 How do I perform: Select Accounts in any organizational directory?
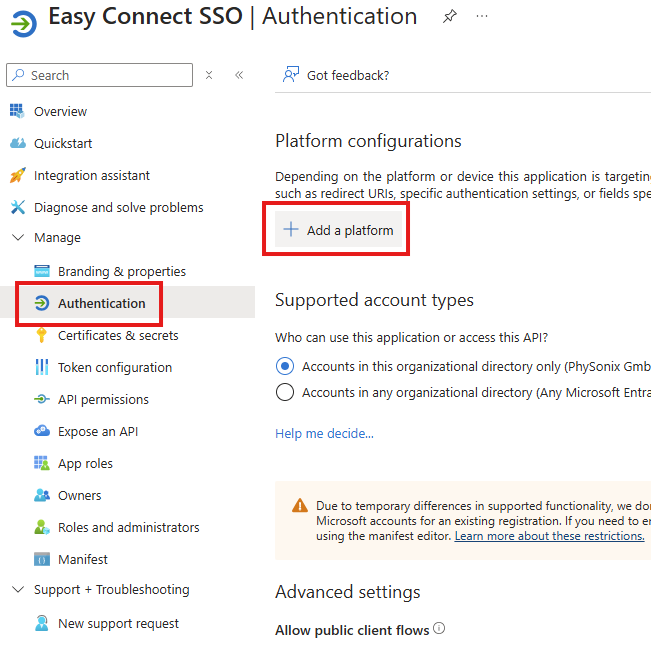285,392
